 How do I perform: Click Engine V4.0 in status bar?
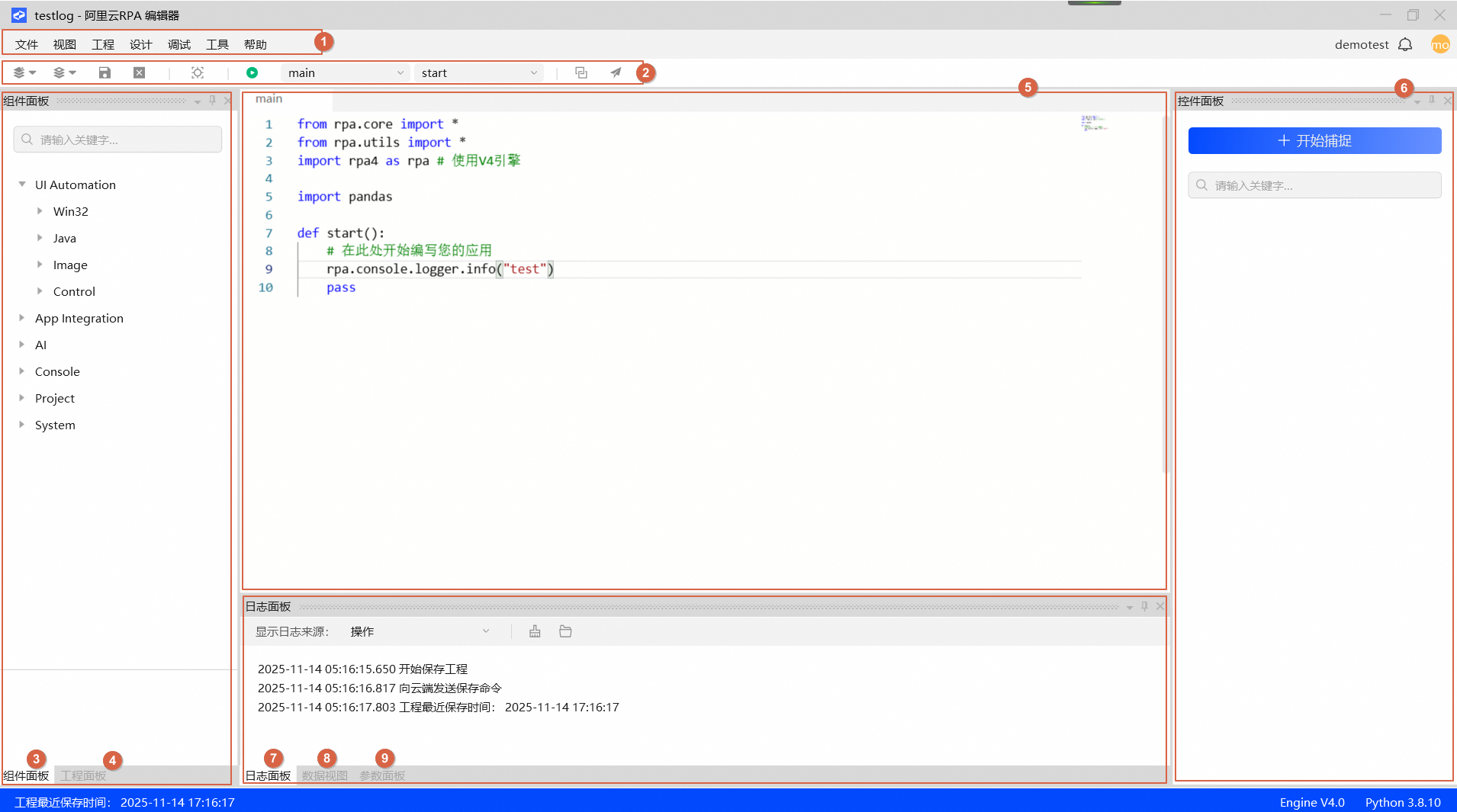(x=1312, y=802)
